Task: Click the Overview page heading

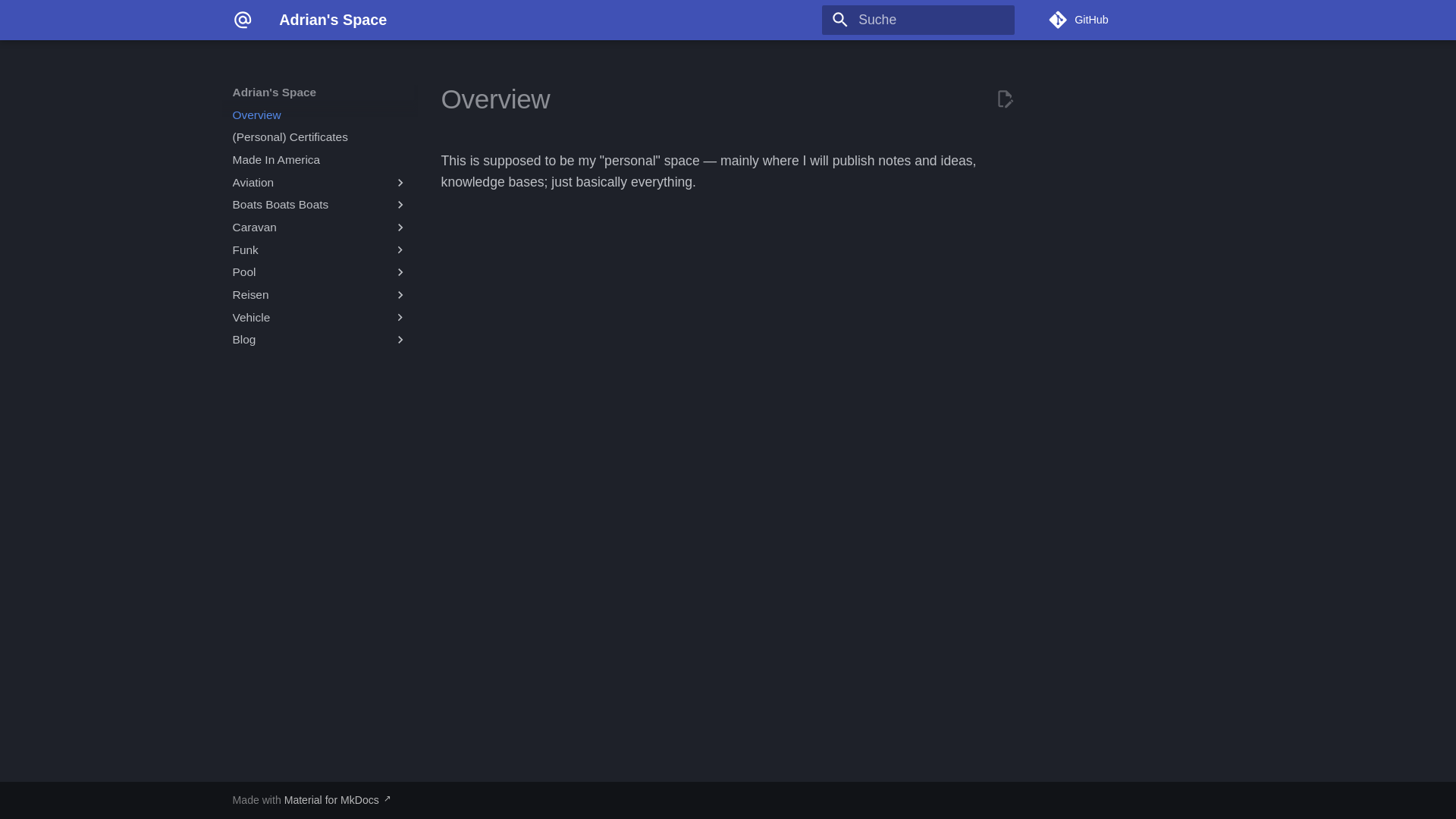Action: pos(495,99)
